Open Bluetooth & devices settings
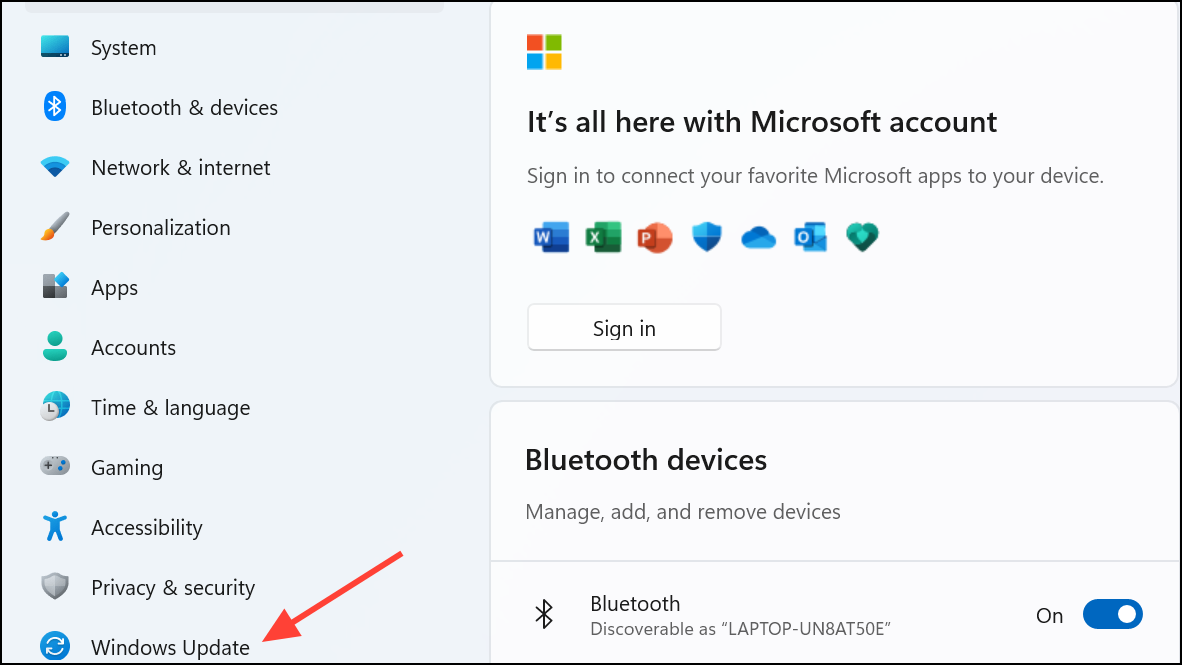This screenshot has width=1182, height=665. point(55,107)
